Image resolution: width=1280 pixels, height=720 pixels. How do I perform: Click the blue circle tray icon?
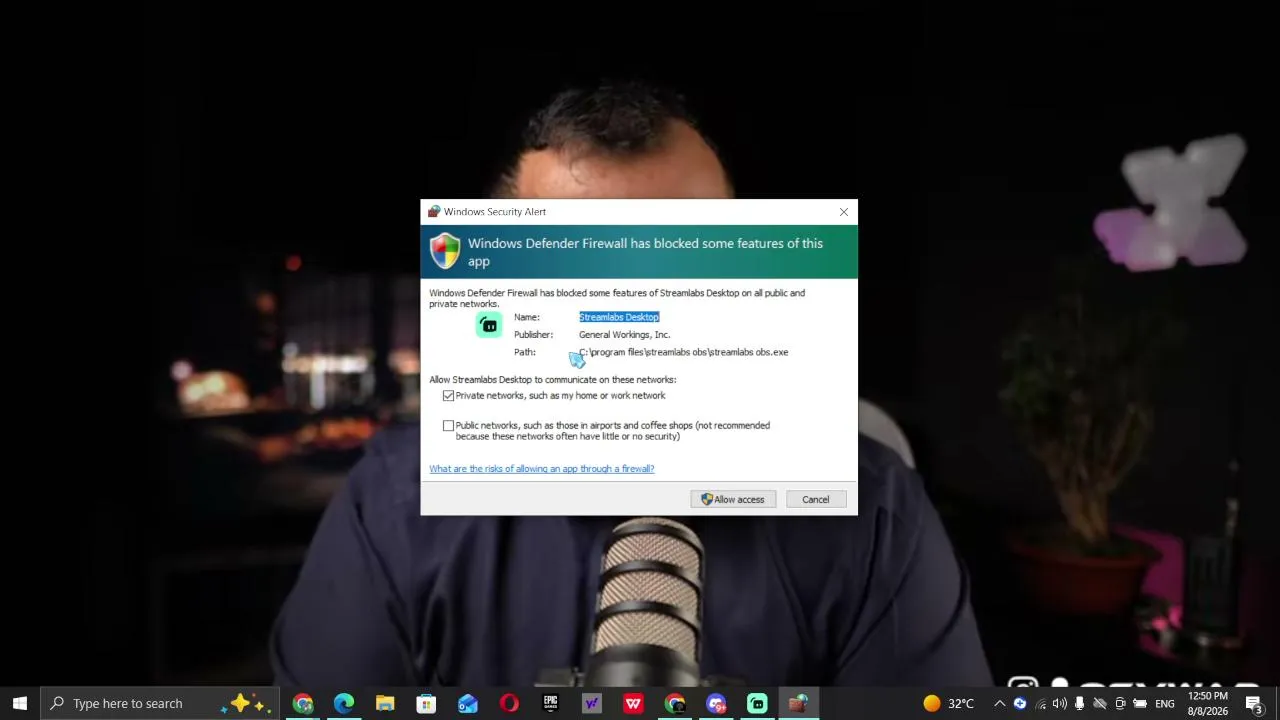coord(1020,704)
